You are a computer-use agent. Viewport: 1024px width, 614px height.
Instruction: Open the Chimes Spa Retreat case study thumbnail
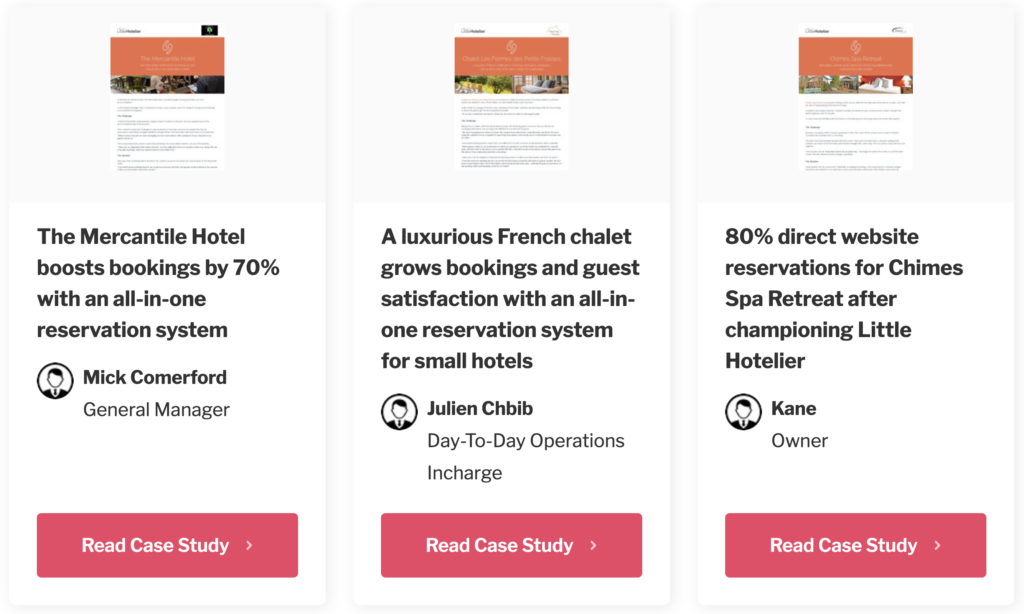855,95
